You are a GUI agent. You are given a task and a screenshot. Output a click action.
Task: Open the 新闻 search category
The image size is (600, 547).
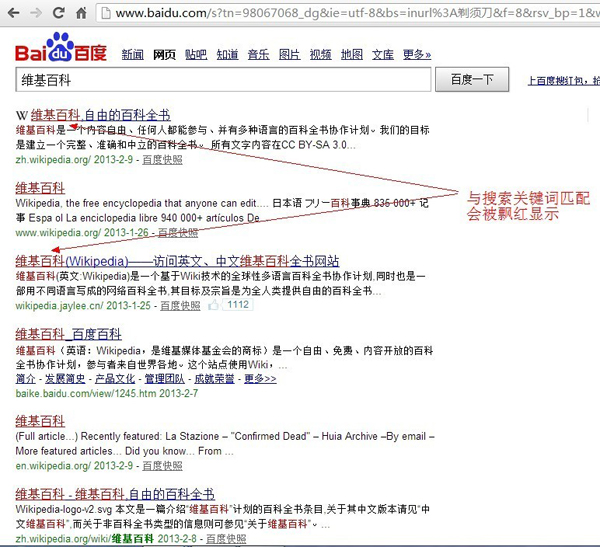click(x=132, y=54)
